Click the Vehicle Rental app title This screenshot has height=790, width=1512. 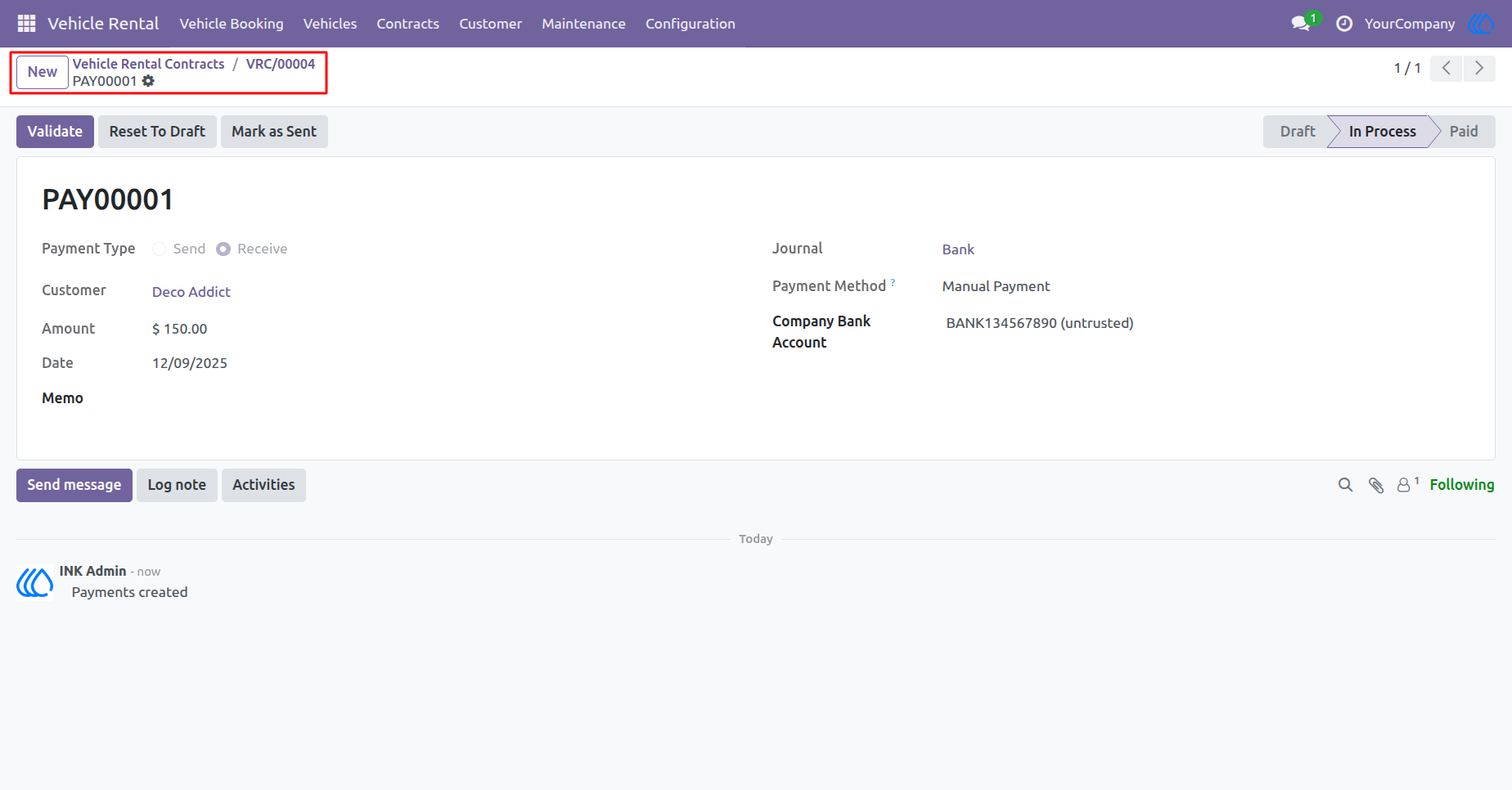pos(103,24)
